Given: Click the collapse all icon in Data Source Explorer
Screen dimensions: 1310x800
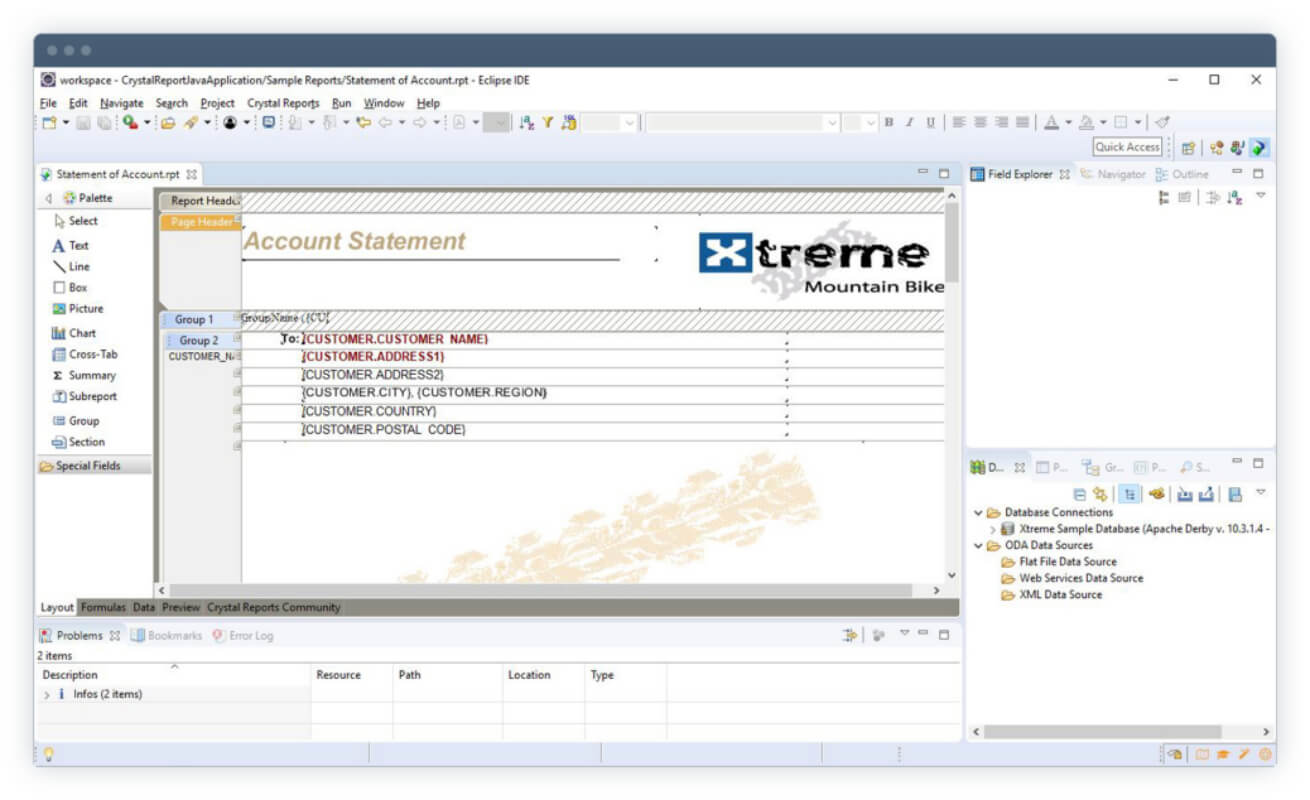Looking at the screenshot, I should click(x=1079, y=494).
